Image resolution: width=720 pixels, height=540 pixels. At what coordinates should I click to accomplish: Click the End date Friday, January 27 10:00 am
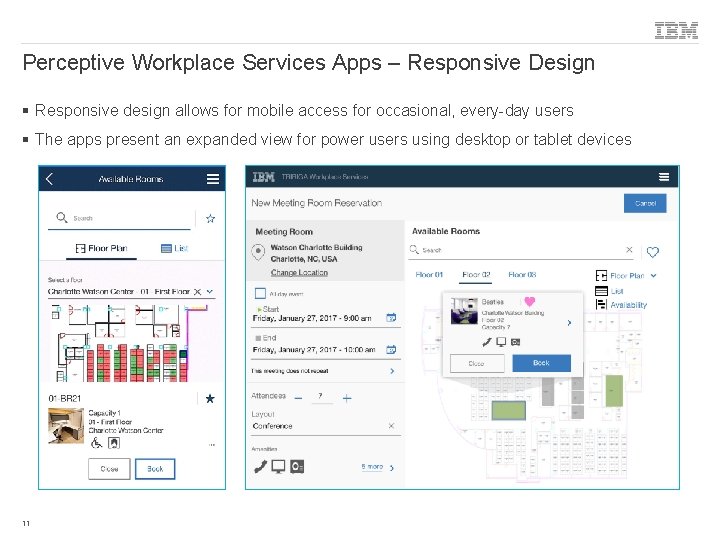(x=314, y=350)
